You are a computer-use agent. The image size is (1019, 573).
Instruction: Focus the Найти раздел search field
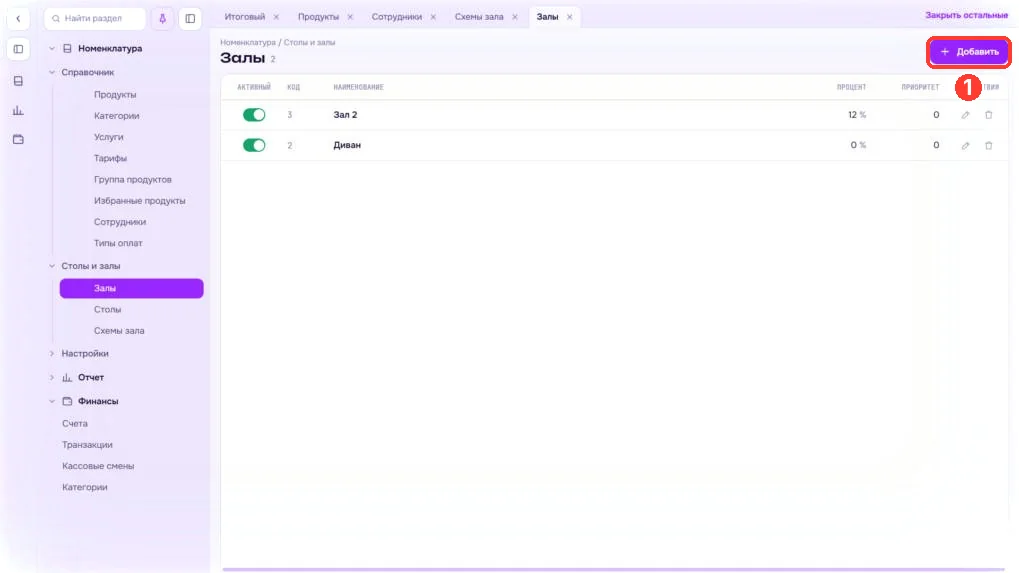point(95,18)
